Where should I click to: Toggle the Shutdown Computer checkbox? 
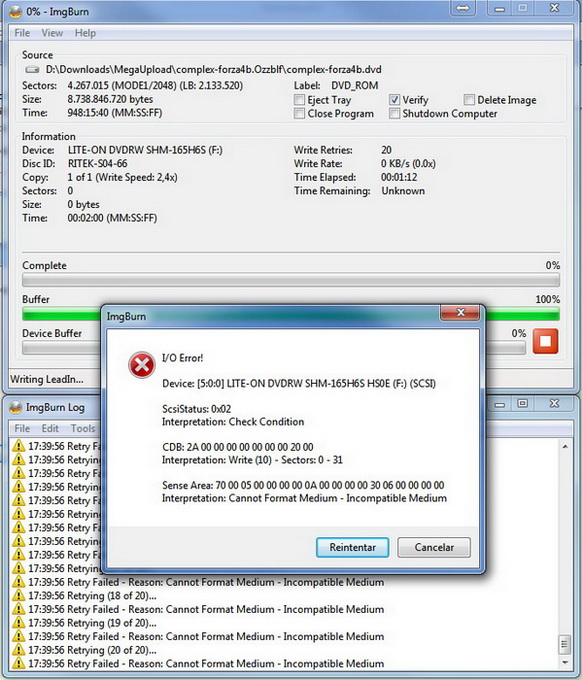pyautogui.click(x=394, y=114)
